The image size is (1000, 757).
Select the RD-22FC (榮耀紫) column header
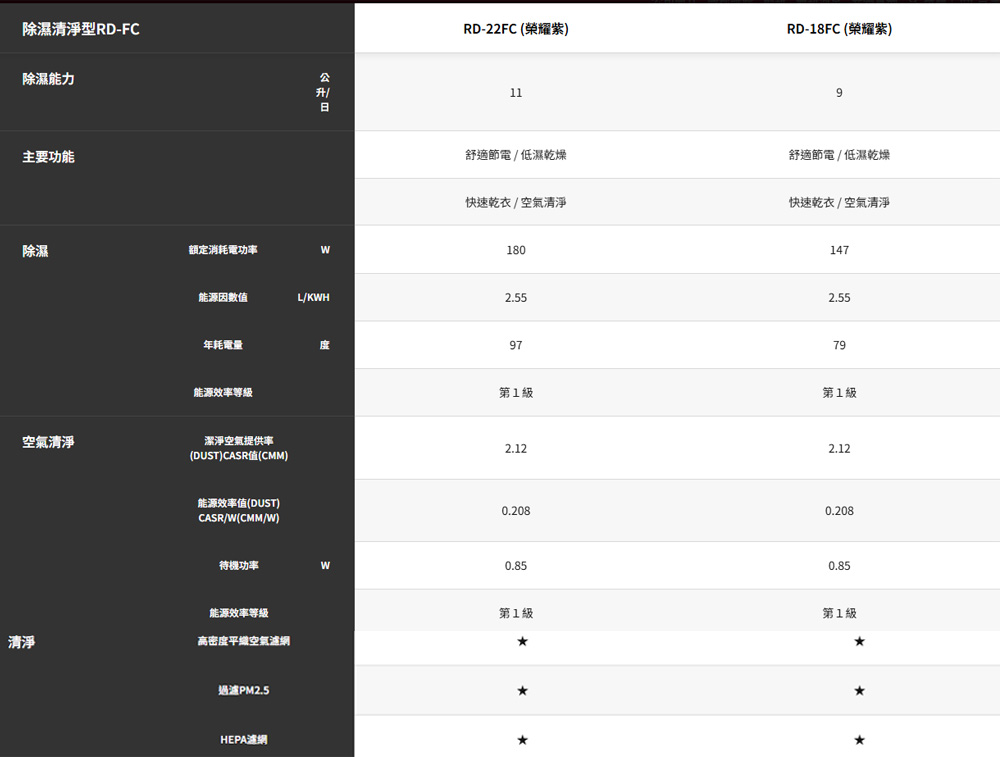click(x=516, y=29)
